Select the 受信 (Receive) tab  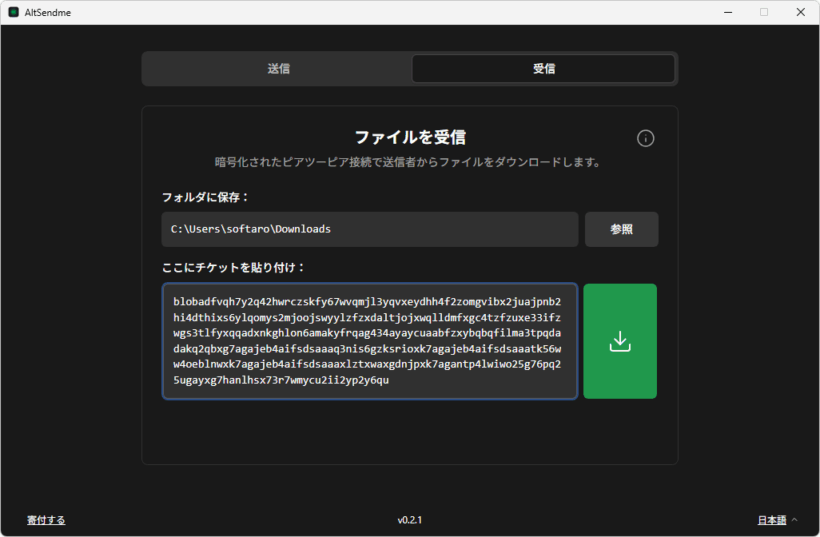tap(543, 69)
